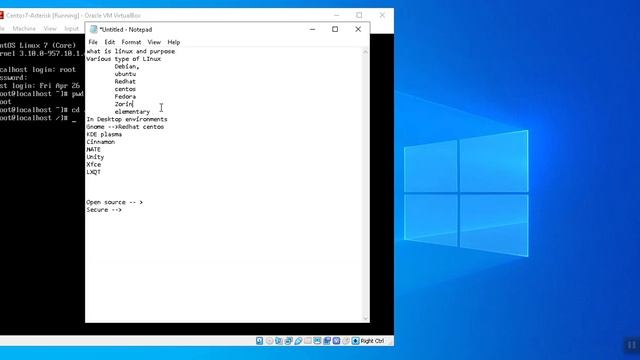Click 'localhost login: root' in the VM terminal
The width and height of the screenshot is (640, 360).
click(x=38, y=70)
